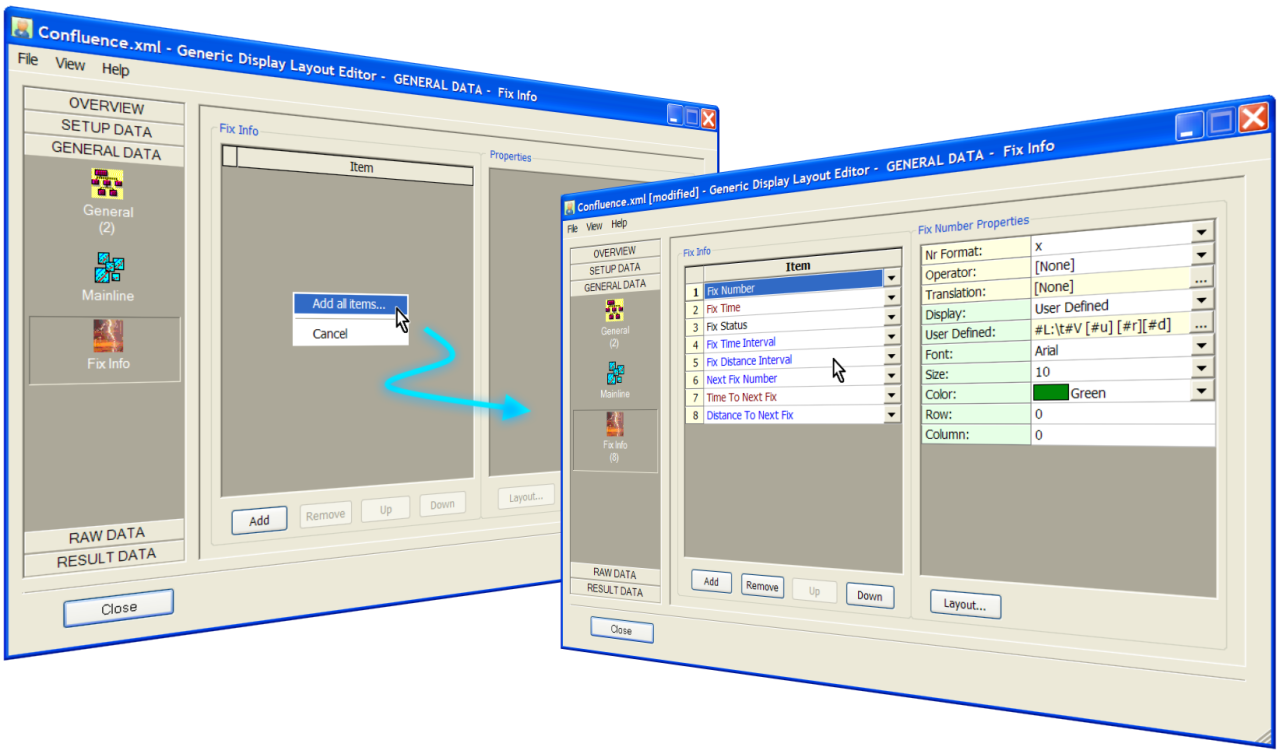Click the ellipsis button beside User Defined
The image size is (1280, 754).
pos(1204,322)
